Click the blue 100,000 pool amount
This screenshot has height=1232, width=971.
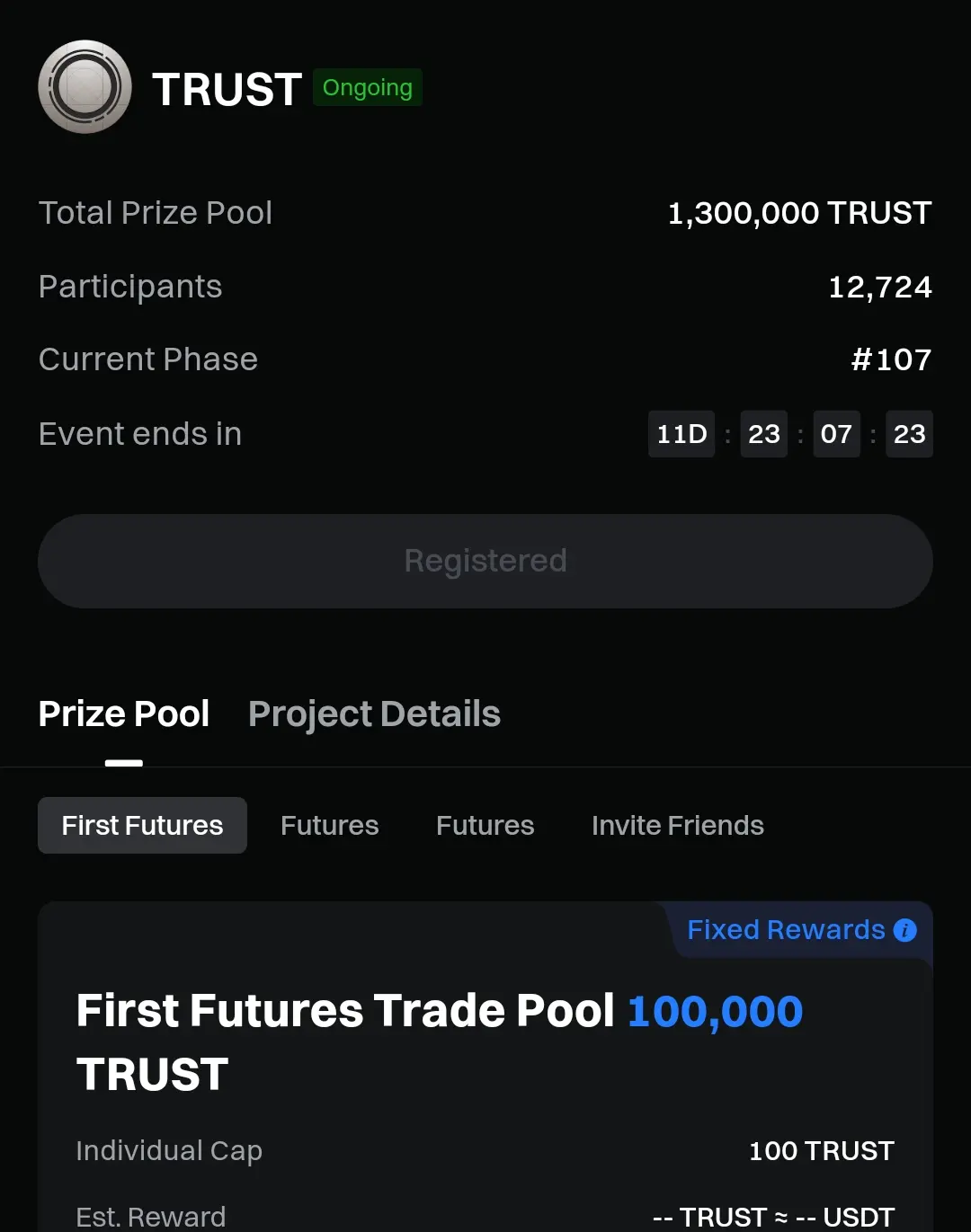715,1012
